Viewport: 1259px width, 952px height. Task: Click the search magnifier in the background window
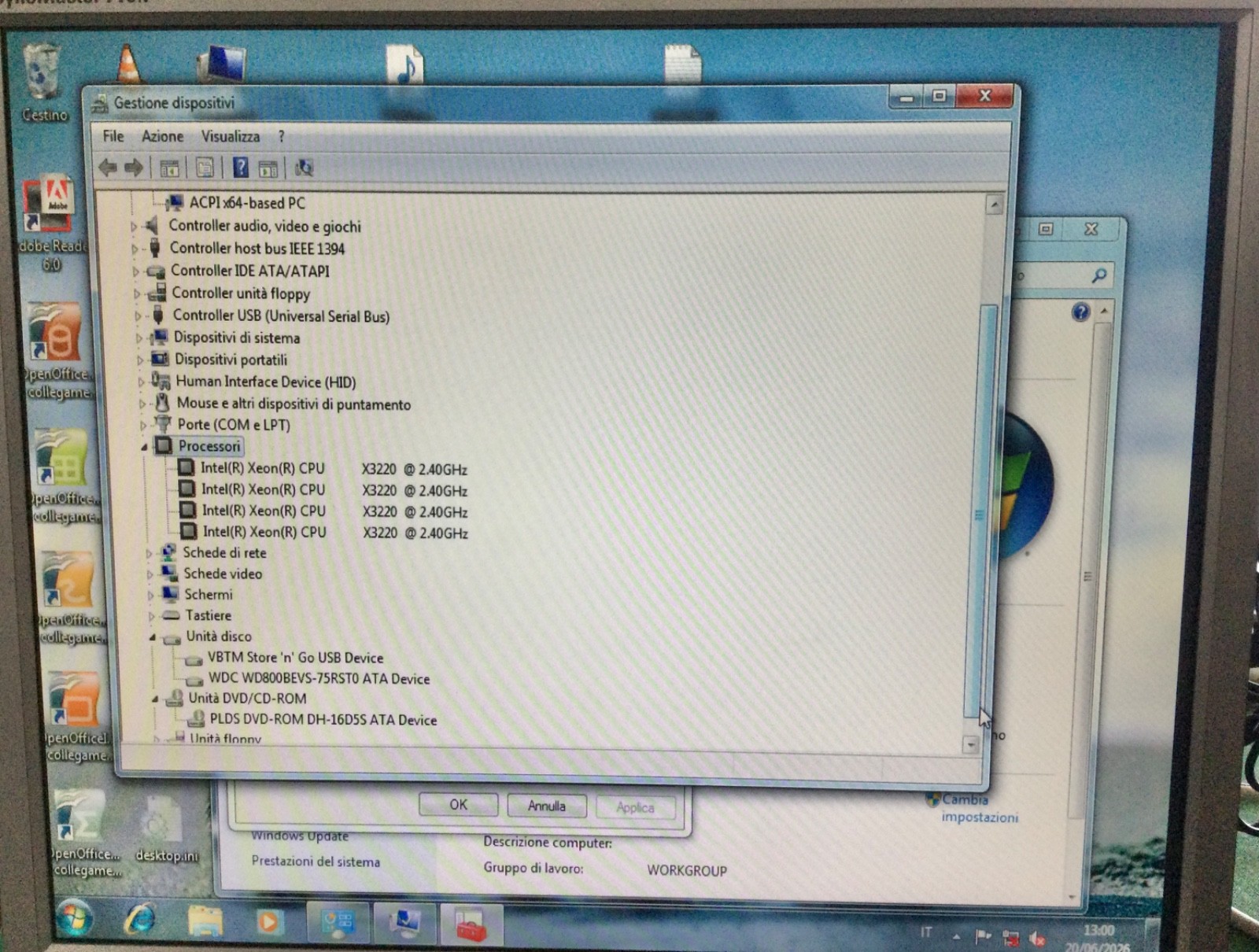tap(1099, 275)
